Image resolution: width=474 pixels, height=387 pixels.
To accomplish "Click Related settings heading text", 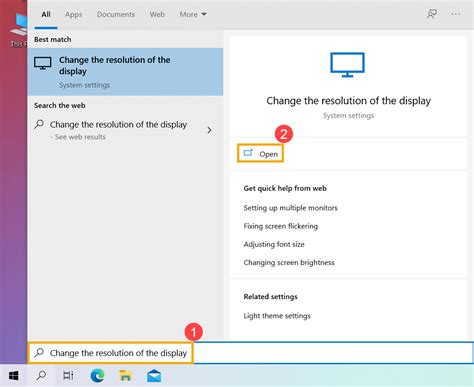I will coord(270,297).
